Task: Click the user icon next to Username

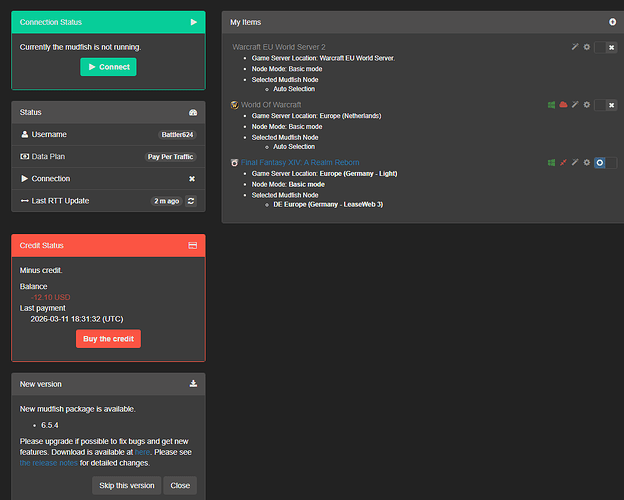Action: 25,134
